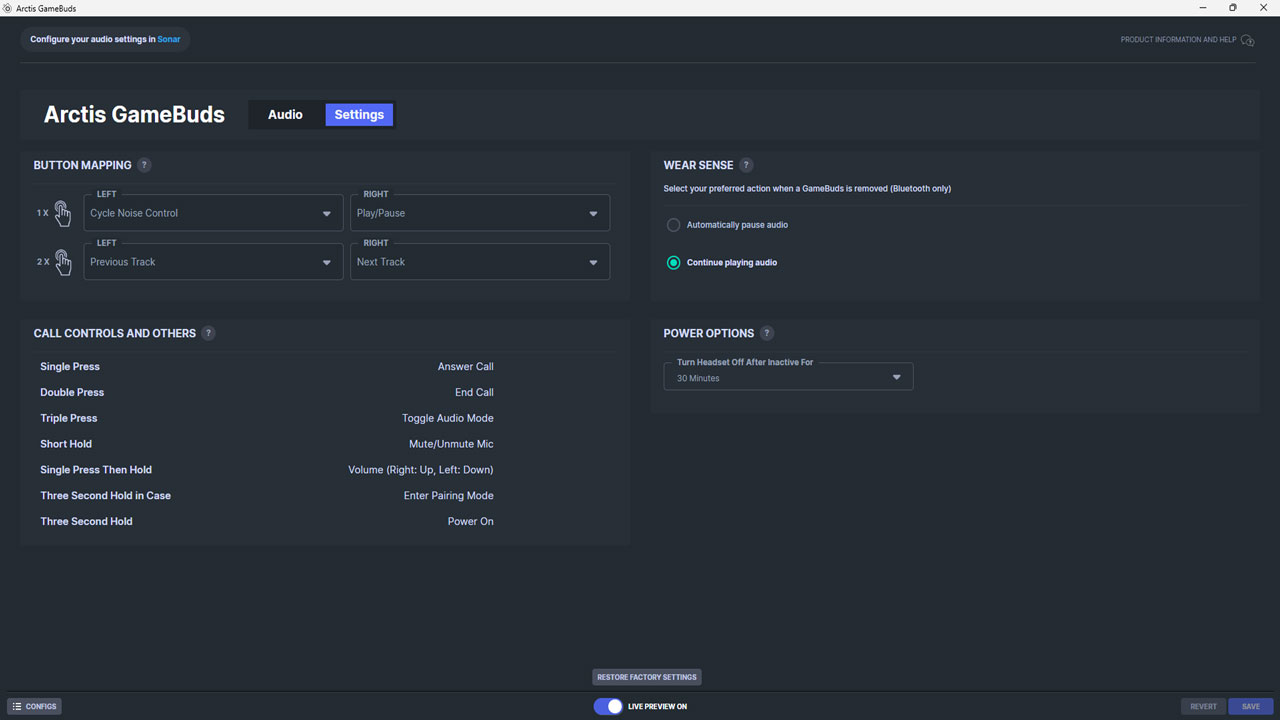Select Automatically pause audio option
The image size is (1280, 720).
point(727,225)
